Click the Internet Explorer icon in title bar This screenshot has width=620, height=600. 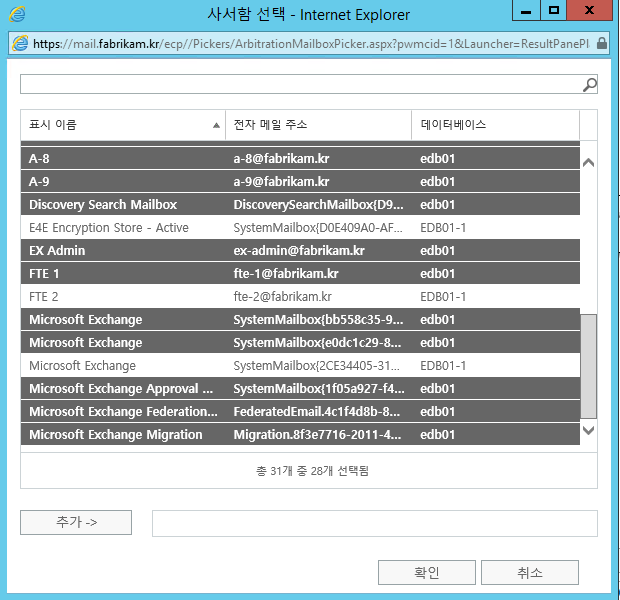[17, 14]
